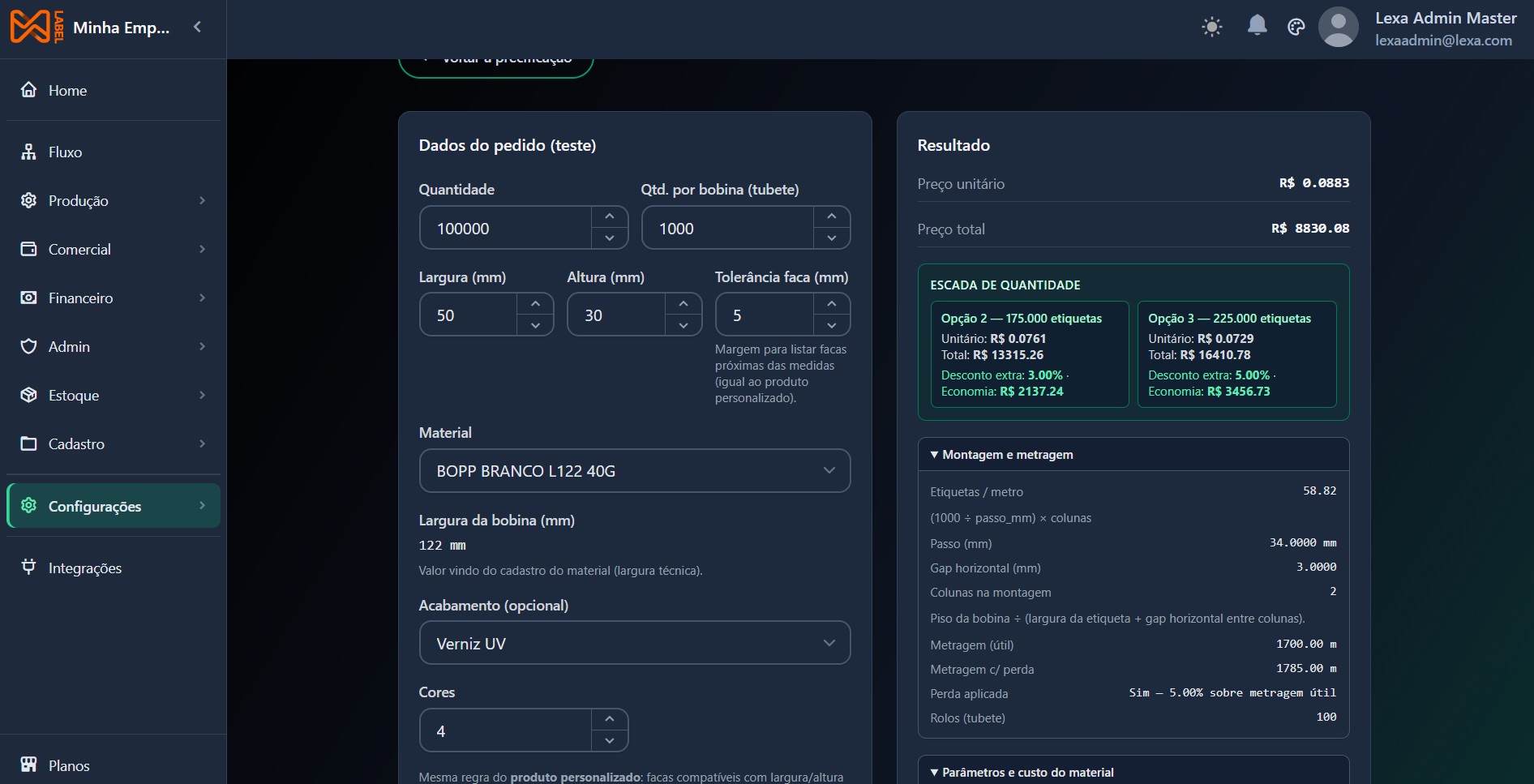Open the Material dropdown BOPP BRANCO L122 40G
This screenshot has height=784, width=1534.
(x=635, y=470)
